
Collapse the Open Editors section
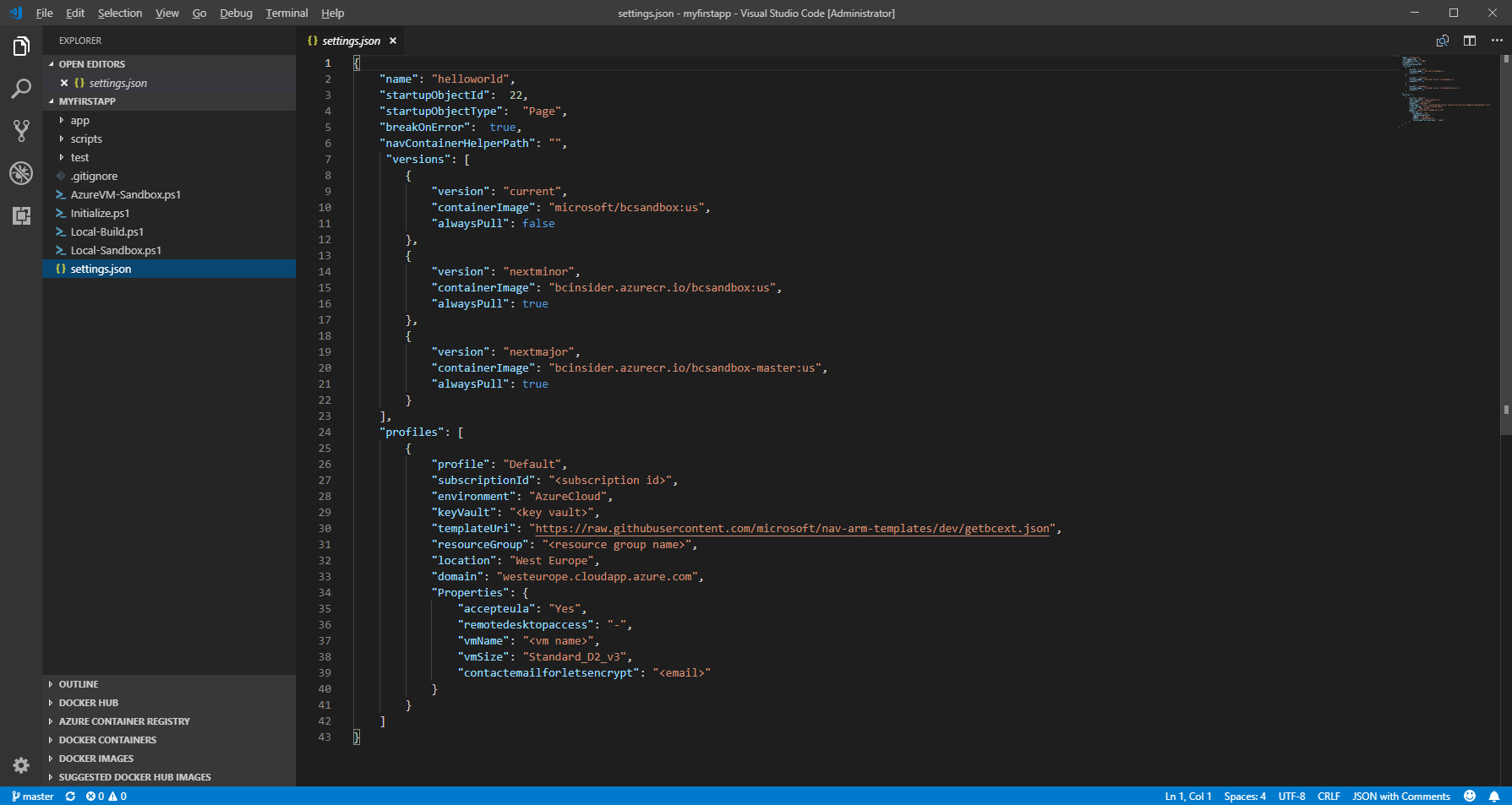[x=91, y=64]
